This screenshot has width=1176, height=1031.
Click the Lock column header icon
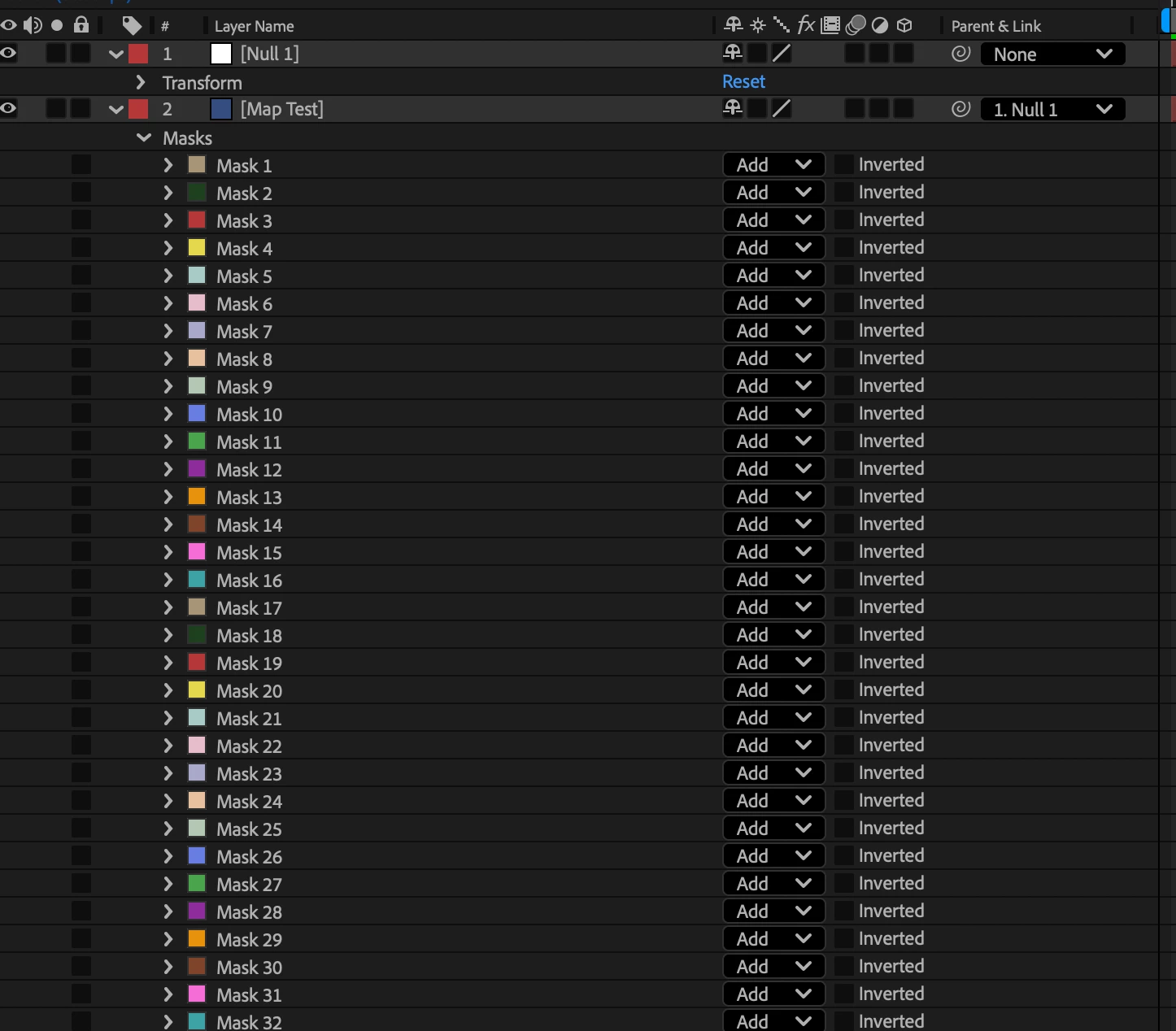point(81,25)
